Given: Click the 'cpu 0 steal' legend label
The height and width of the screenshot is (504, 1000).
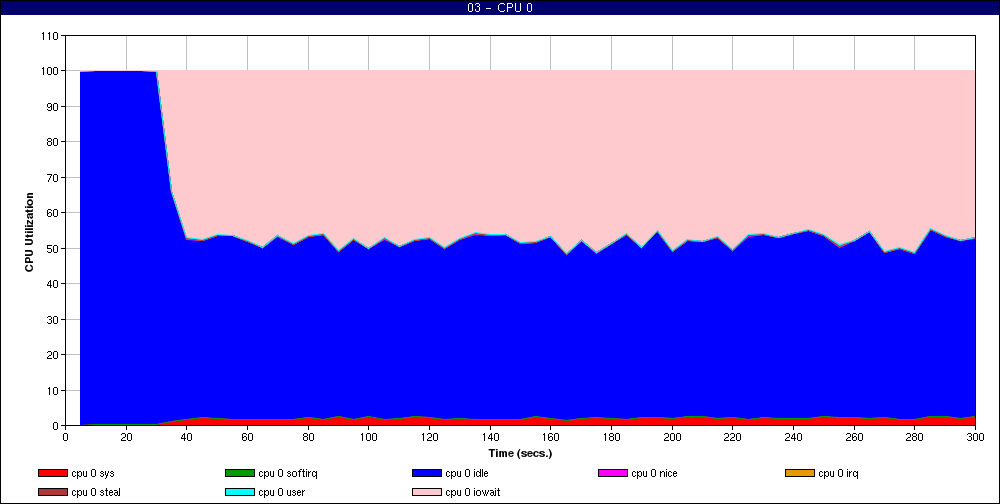Looking at the screenshot, I should coord(96,493).
